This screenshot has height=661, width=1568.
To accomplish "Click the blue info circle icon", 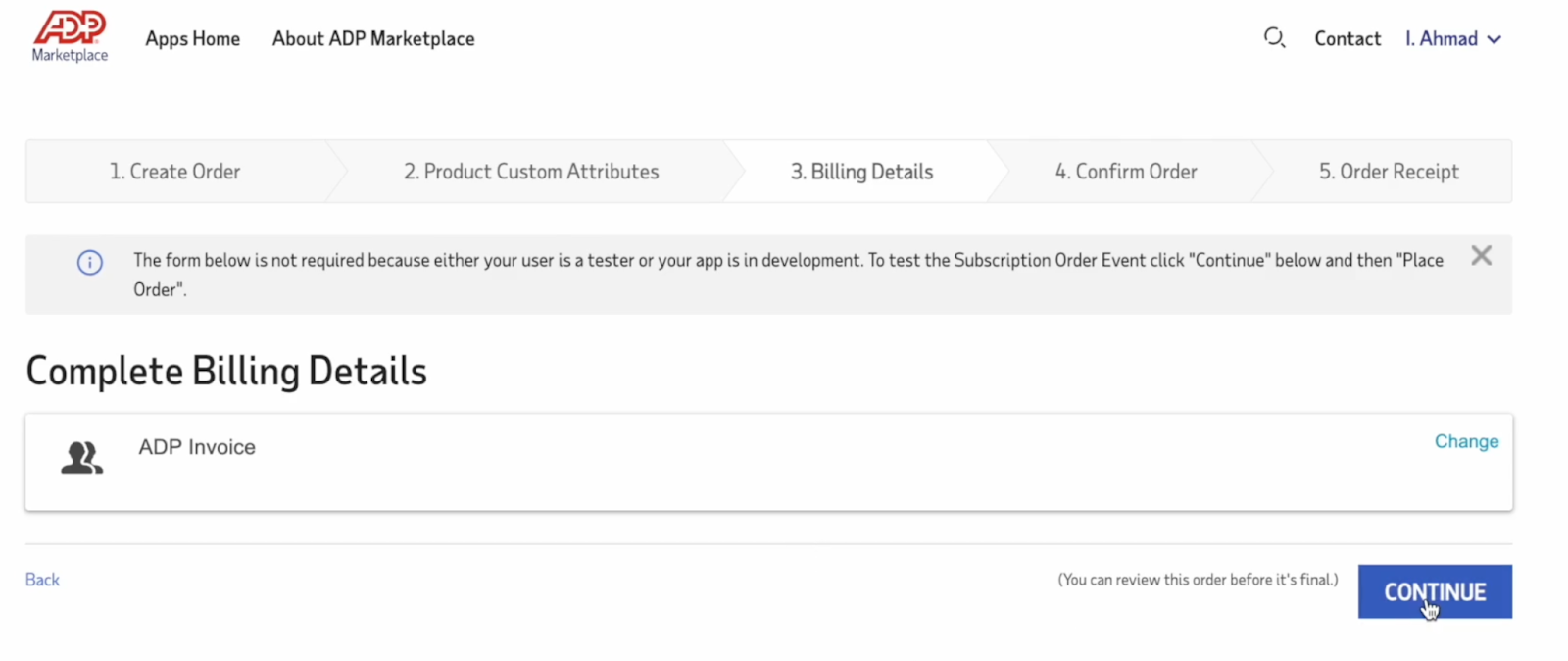I will tap(90, 263).
